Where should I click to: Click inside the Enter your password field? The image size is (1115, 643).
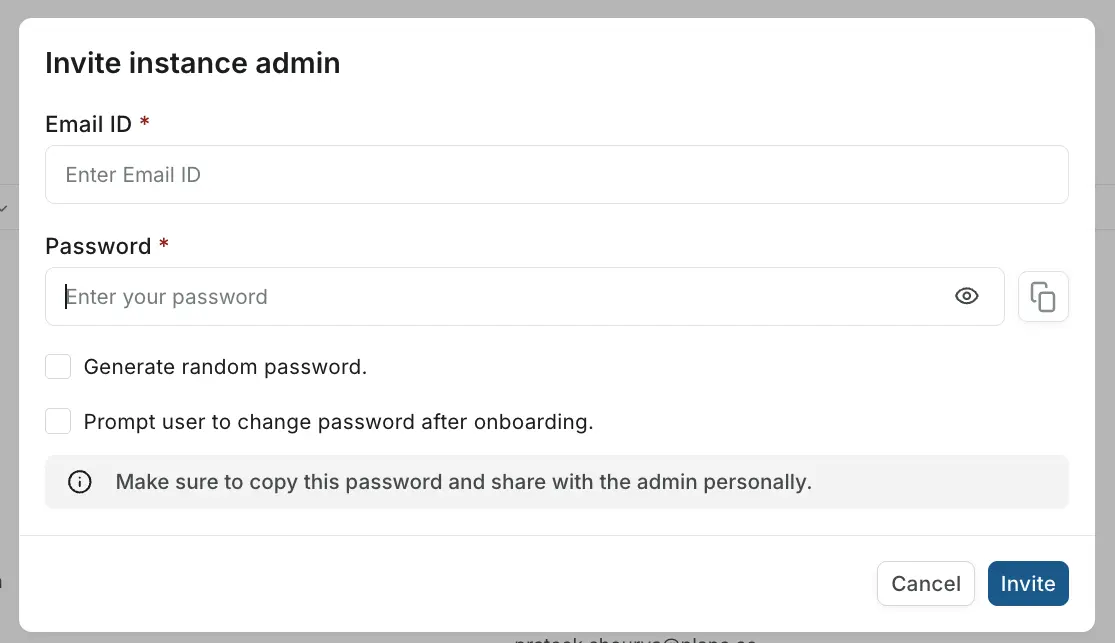400,296
